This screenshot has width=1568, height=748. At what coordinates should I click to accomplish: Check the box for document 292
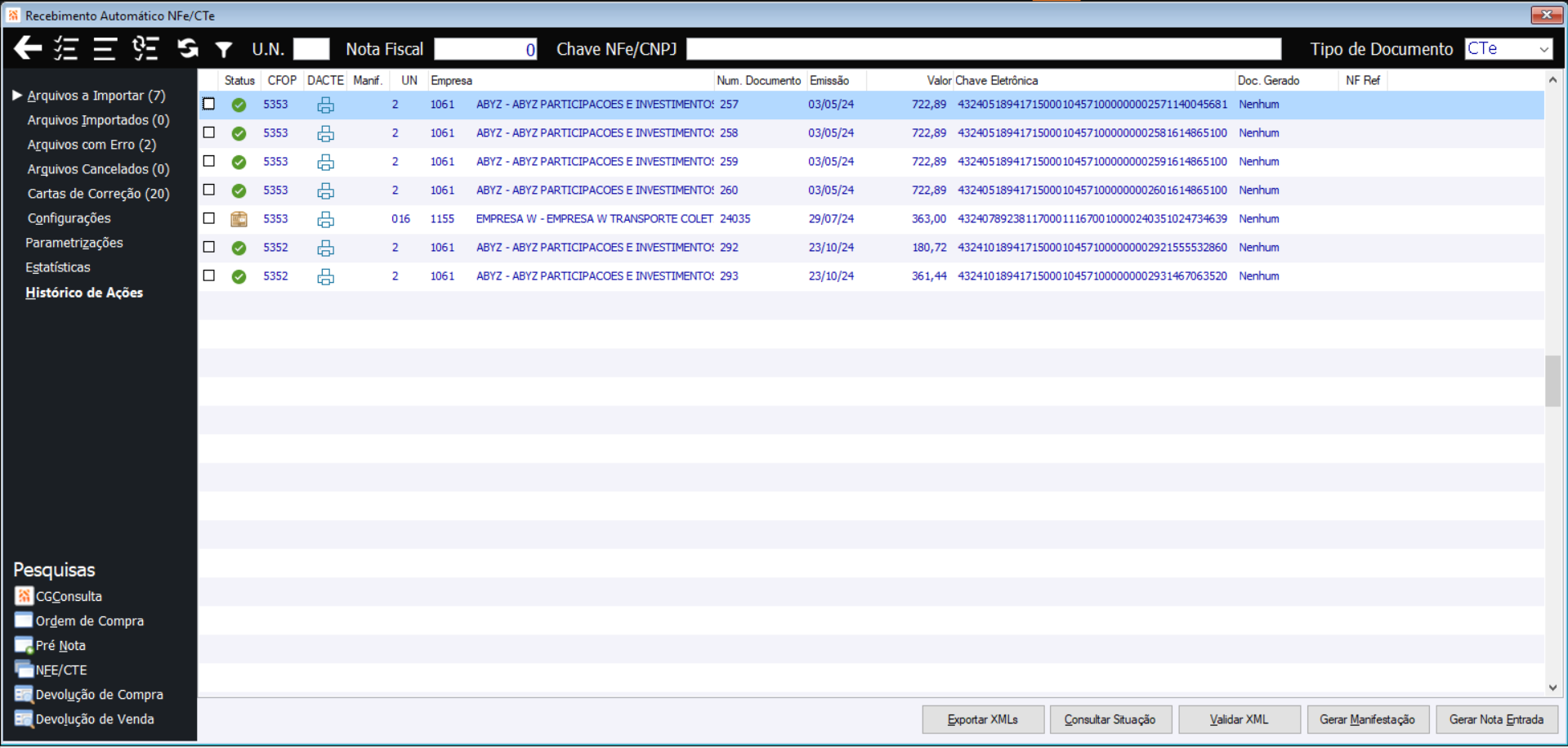click(x=209, y=247)
